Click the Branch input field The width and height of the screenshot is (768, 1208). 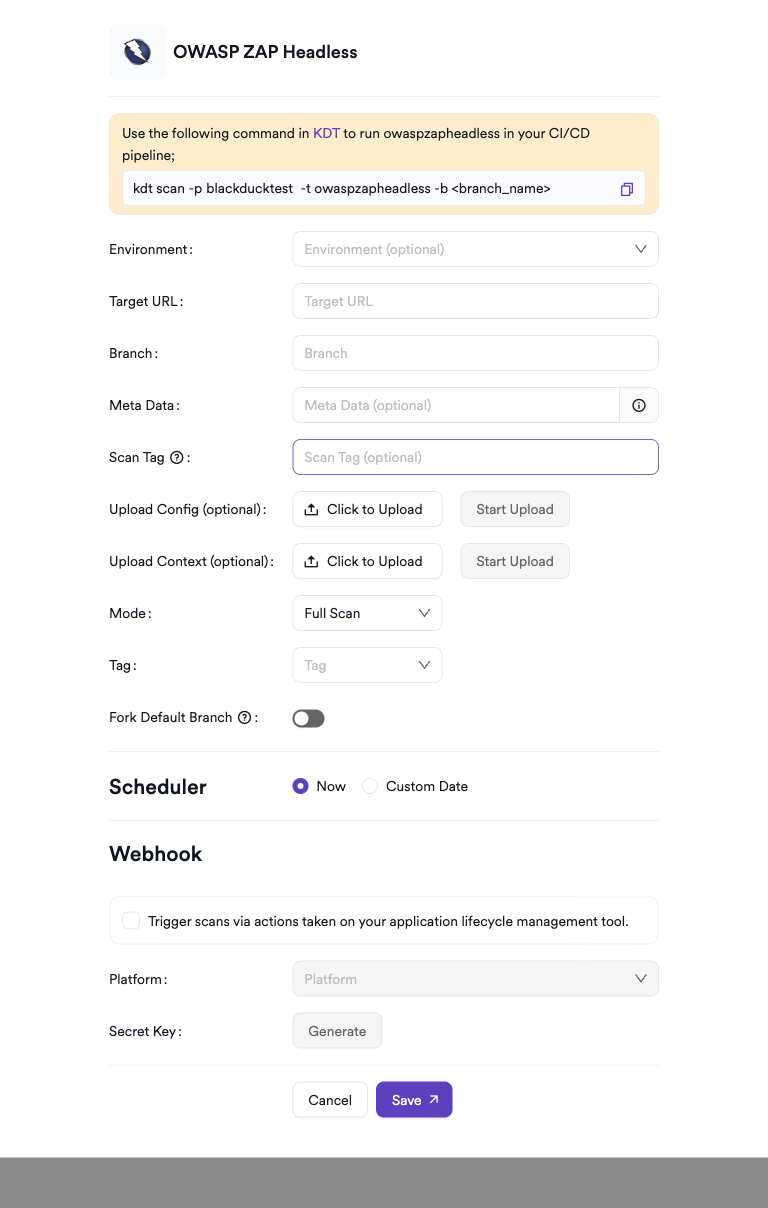point(475,353)
